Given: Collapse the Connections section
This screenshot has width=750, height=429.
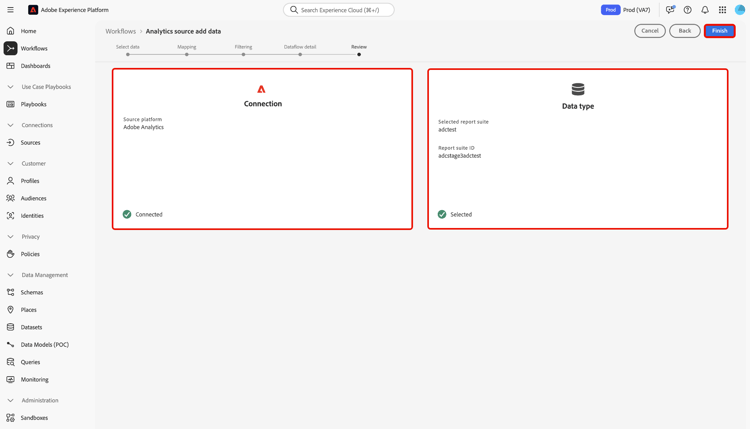Looking at the screenshot, I should tap(11, 125).
